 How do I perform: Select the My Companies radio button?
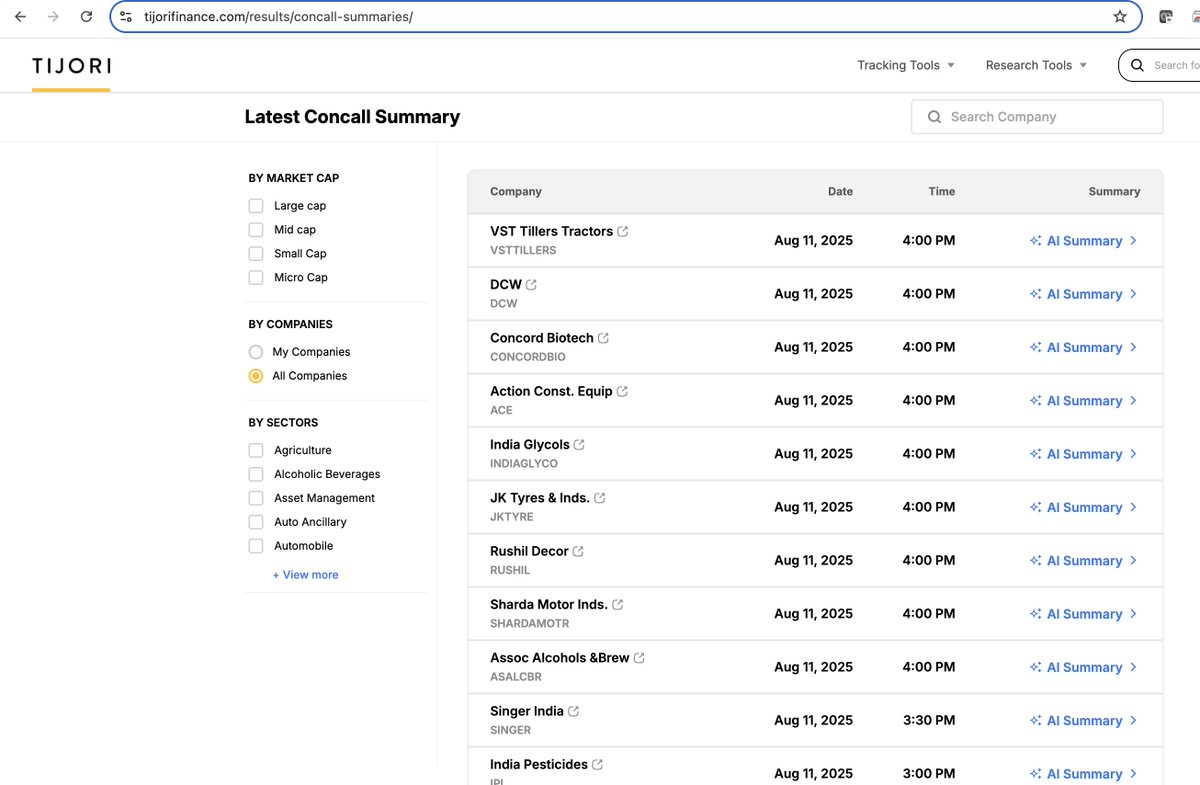coord(256,352)
